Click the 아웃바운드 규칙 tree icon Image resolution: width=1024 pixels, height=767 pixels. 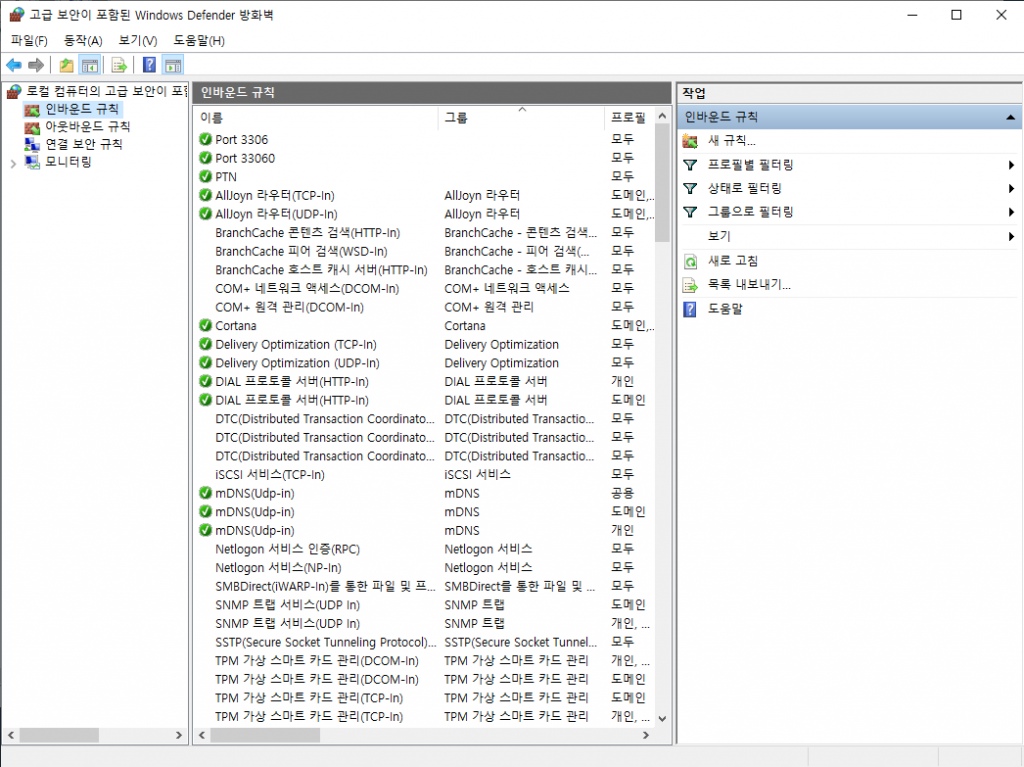(x=32, y=127)
